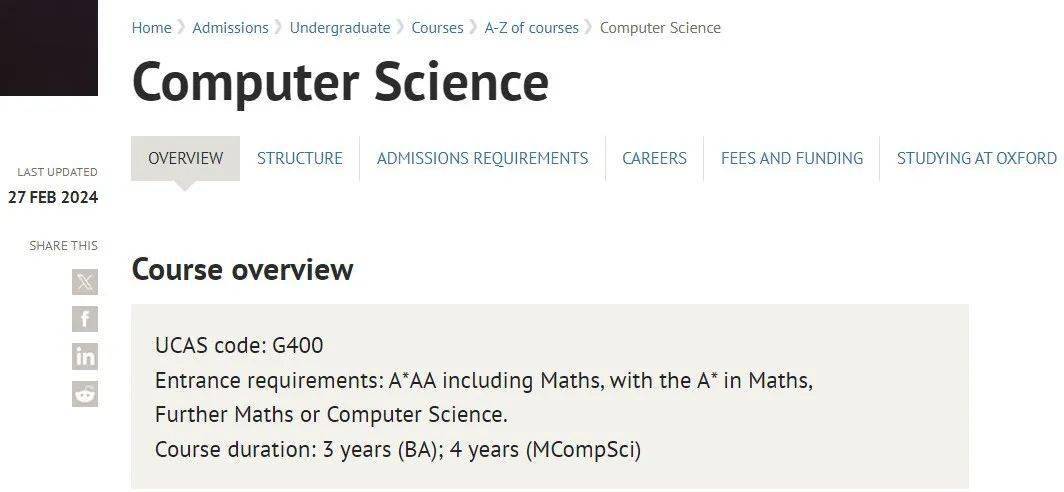Open A-Z of courses breadcrumb
Screen dimensions: 1064x492
531,28
